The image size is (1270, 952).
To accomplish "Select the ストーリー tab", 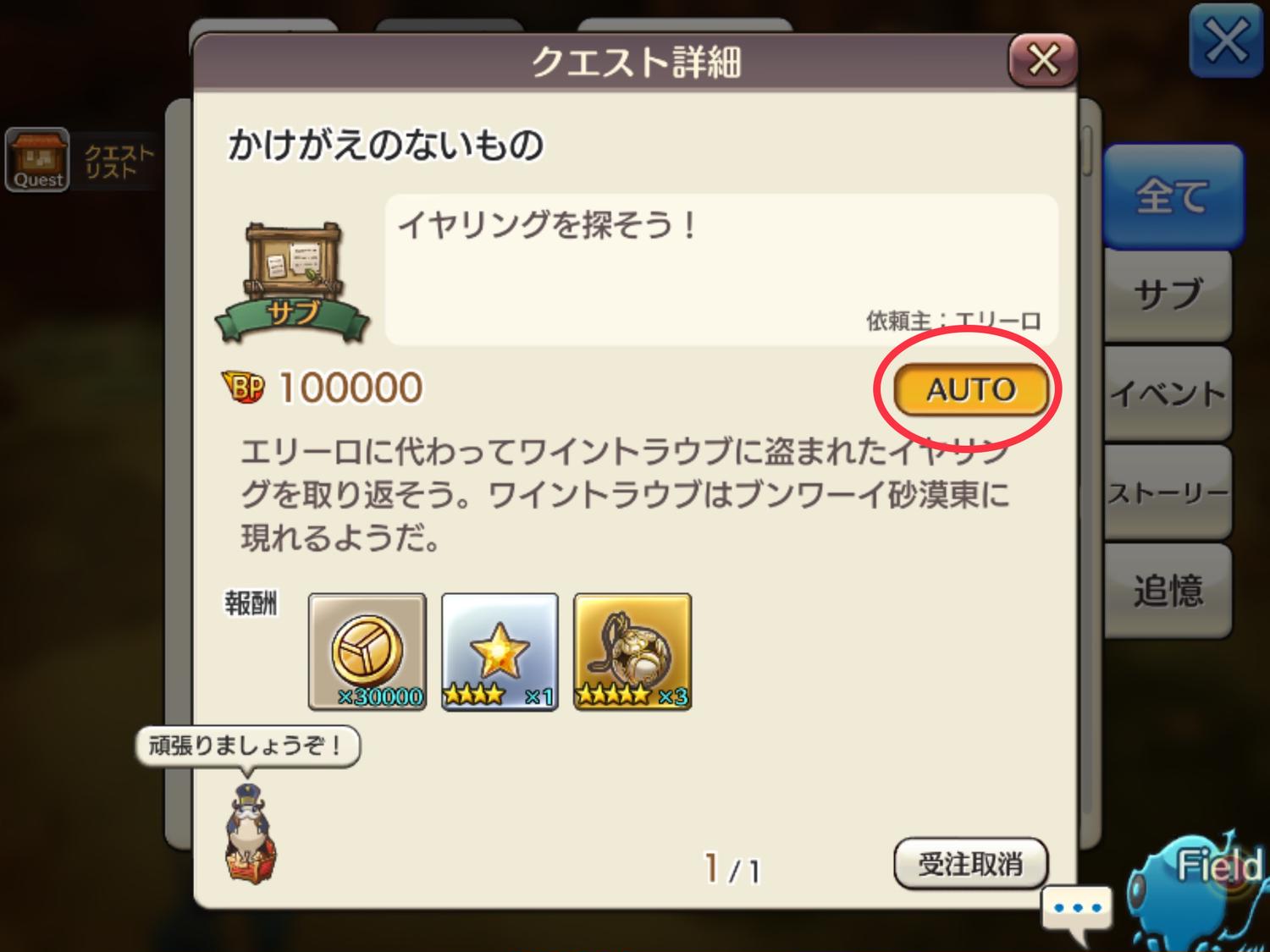I will 1168,493.
